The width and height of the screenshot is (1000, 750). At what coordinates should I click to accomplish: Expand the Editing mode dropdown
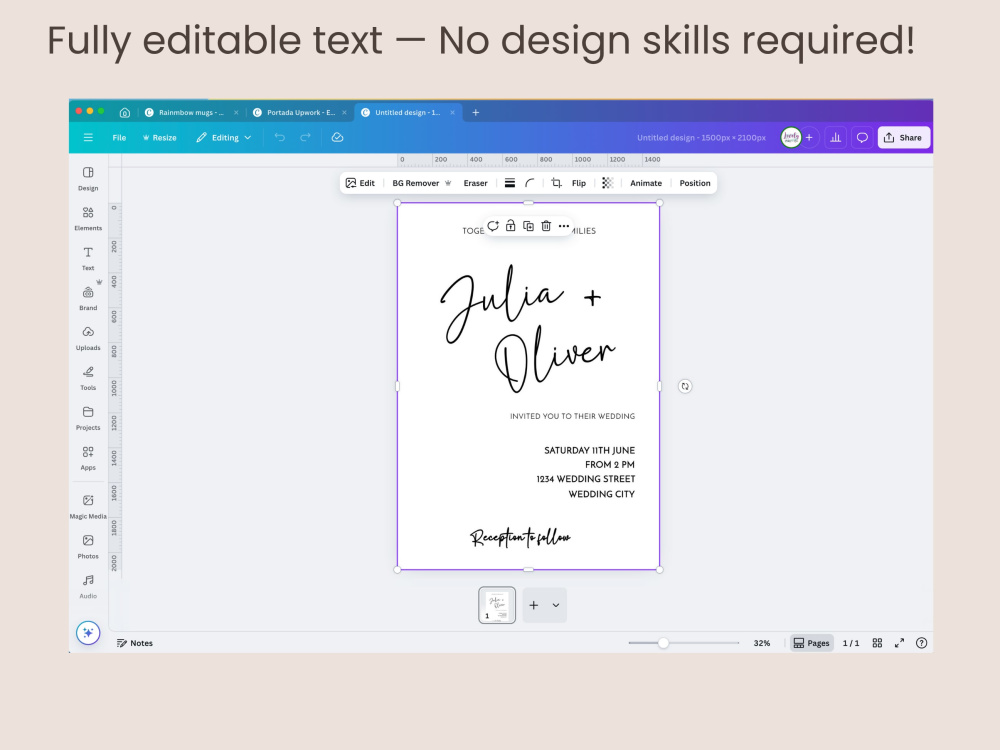224,137
